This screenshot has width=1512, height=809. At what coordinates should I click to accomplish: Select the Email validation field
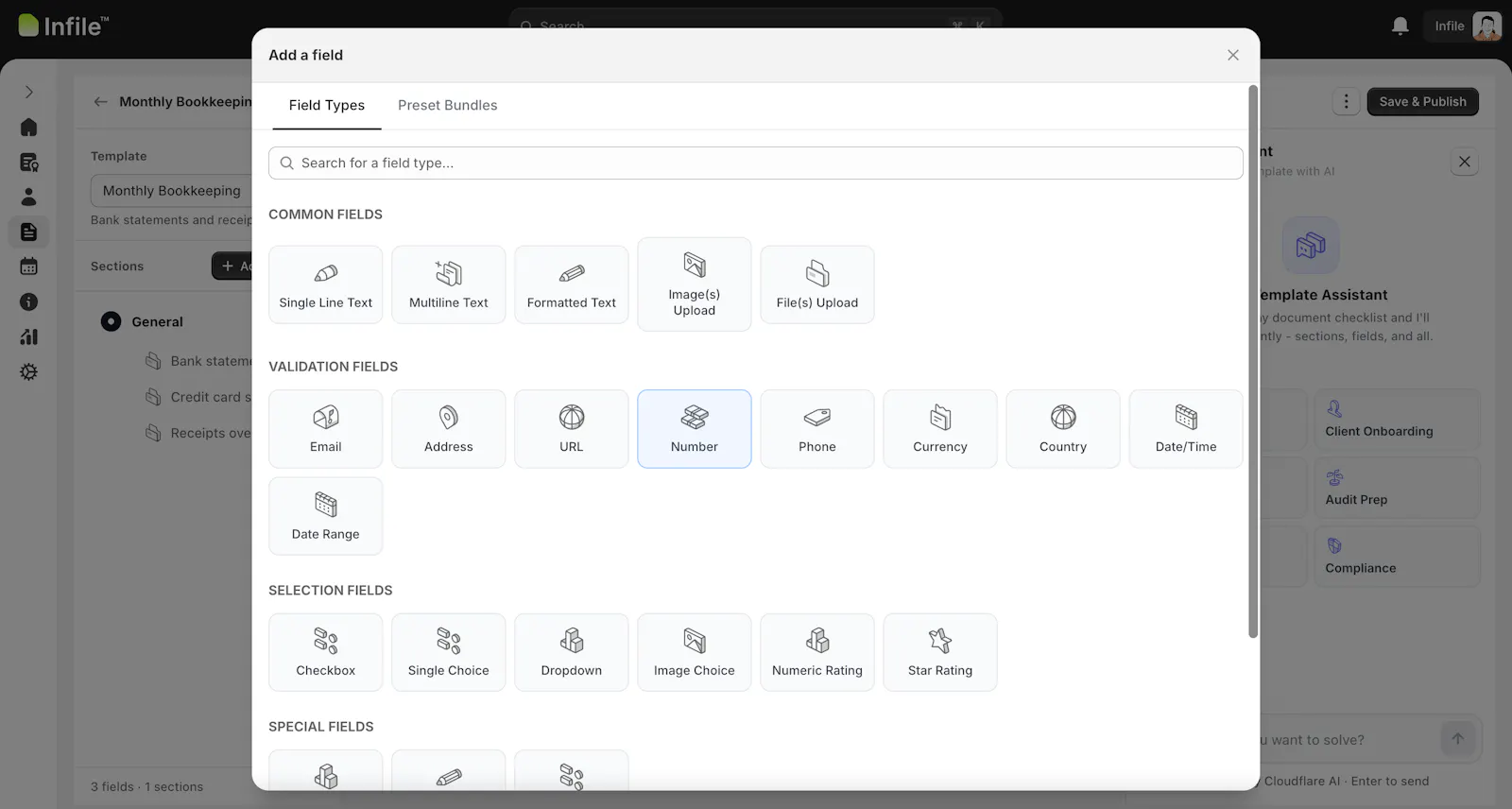click(x=325, y=429)
